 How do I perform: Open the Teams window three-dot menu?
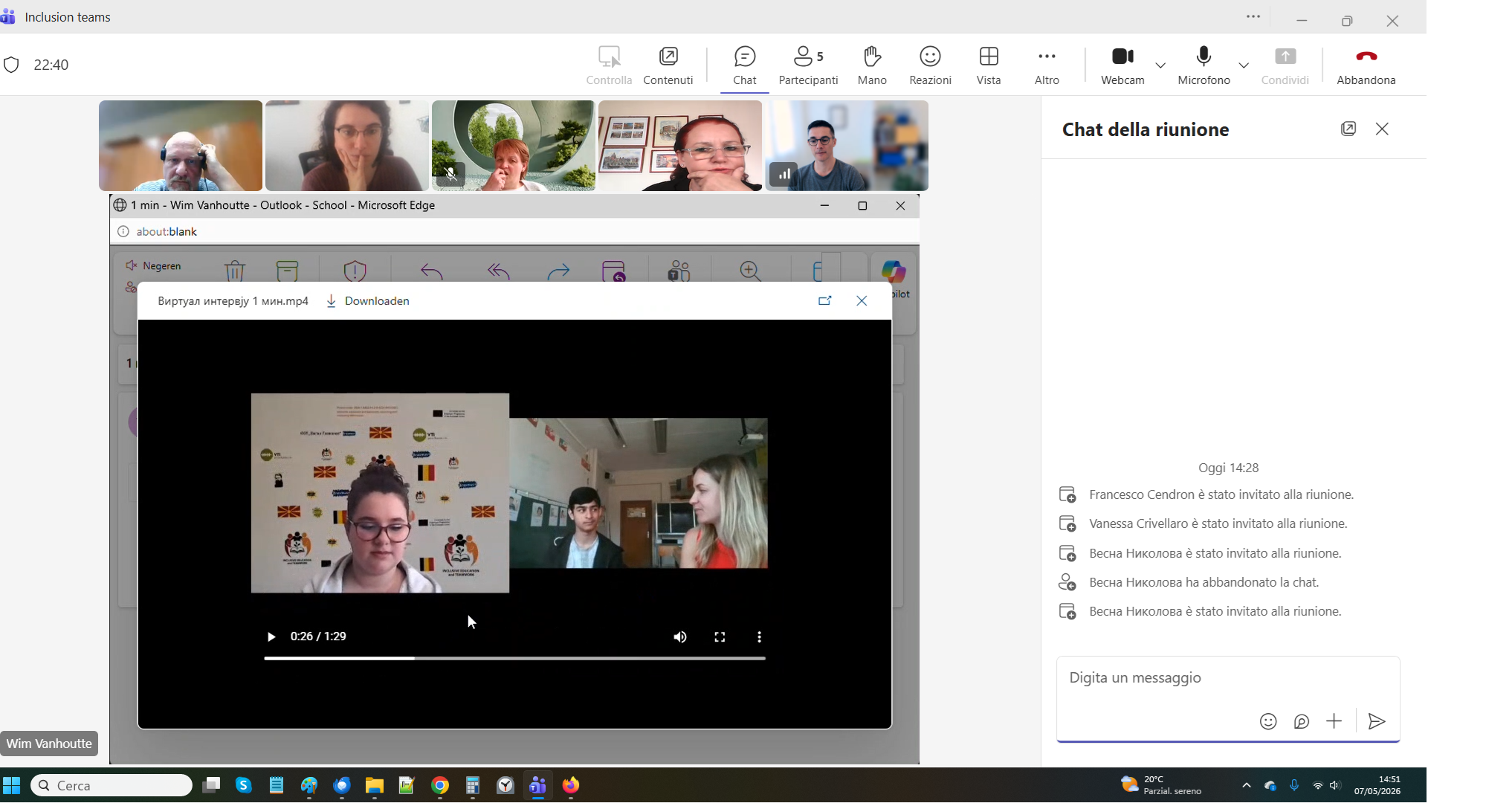click(1253, 17)
